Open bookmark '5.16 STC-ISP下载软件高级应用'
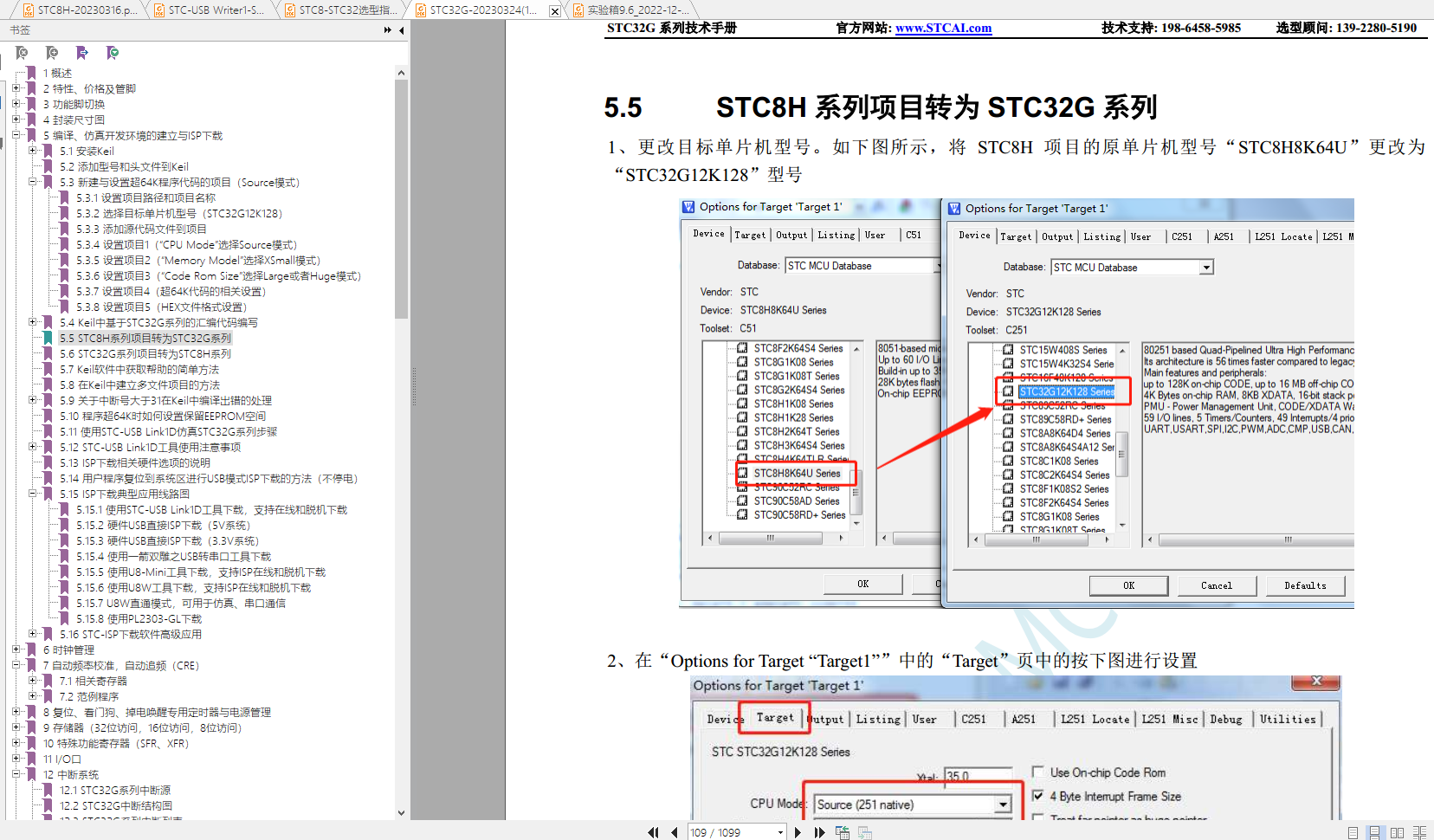The image size is (1434, 840). 131,635
